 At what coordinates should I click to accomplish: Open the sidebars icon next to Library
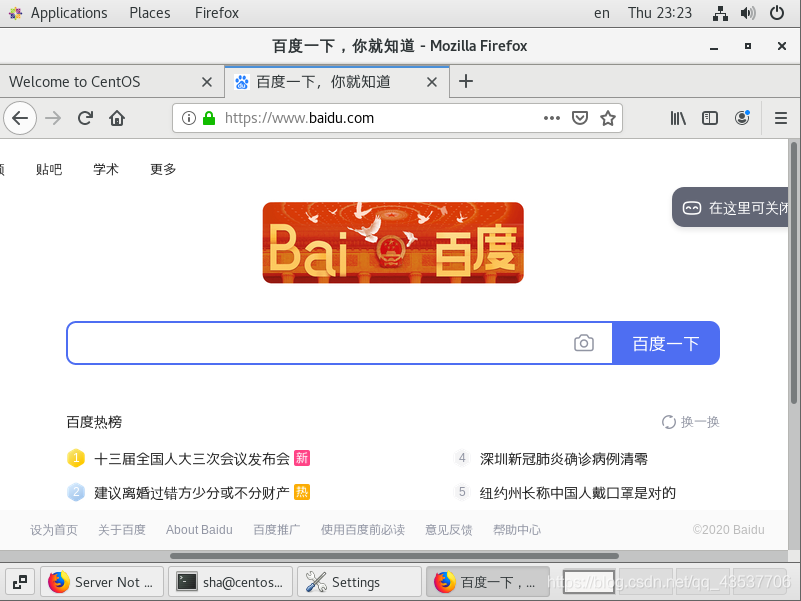709,117
